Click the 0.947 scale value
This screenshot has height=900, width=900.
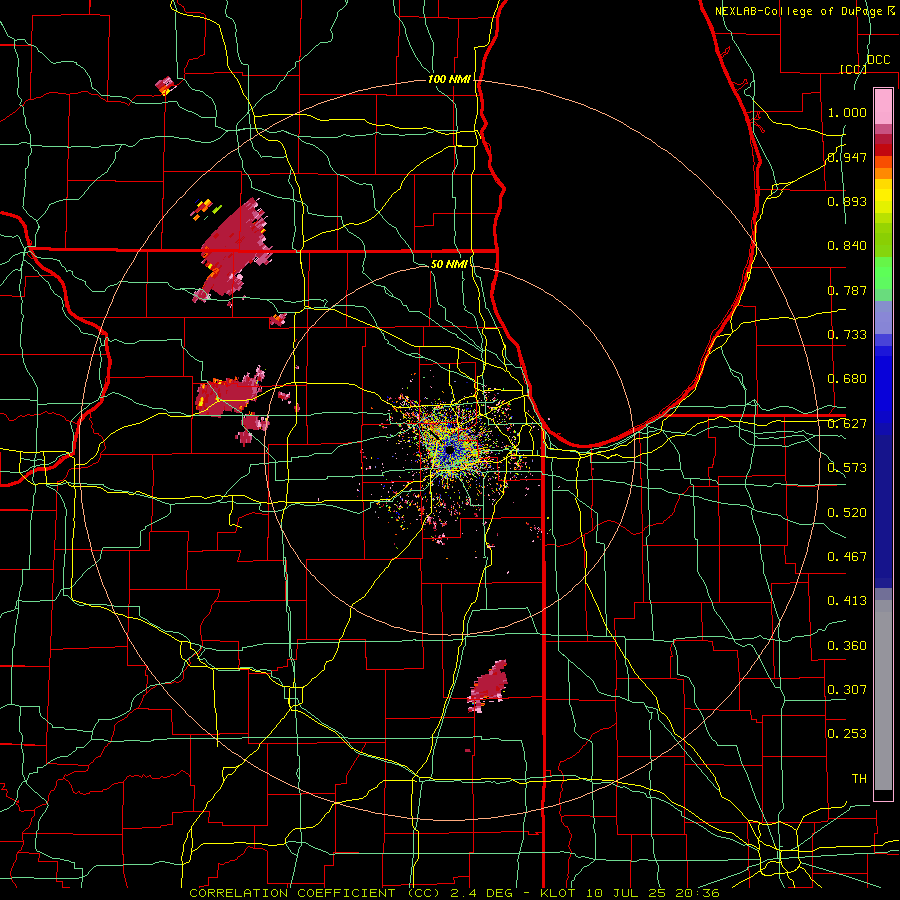point(847,157)
